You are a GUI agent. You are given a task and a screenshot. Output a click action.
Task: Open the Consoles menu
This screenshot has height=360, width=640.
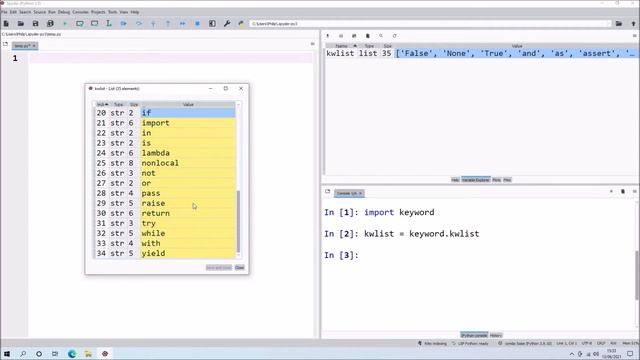tap(80, 12)
